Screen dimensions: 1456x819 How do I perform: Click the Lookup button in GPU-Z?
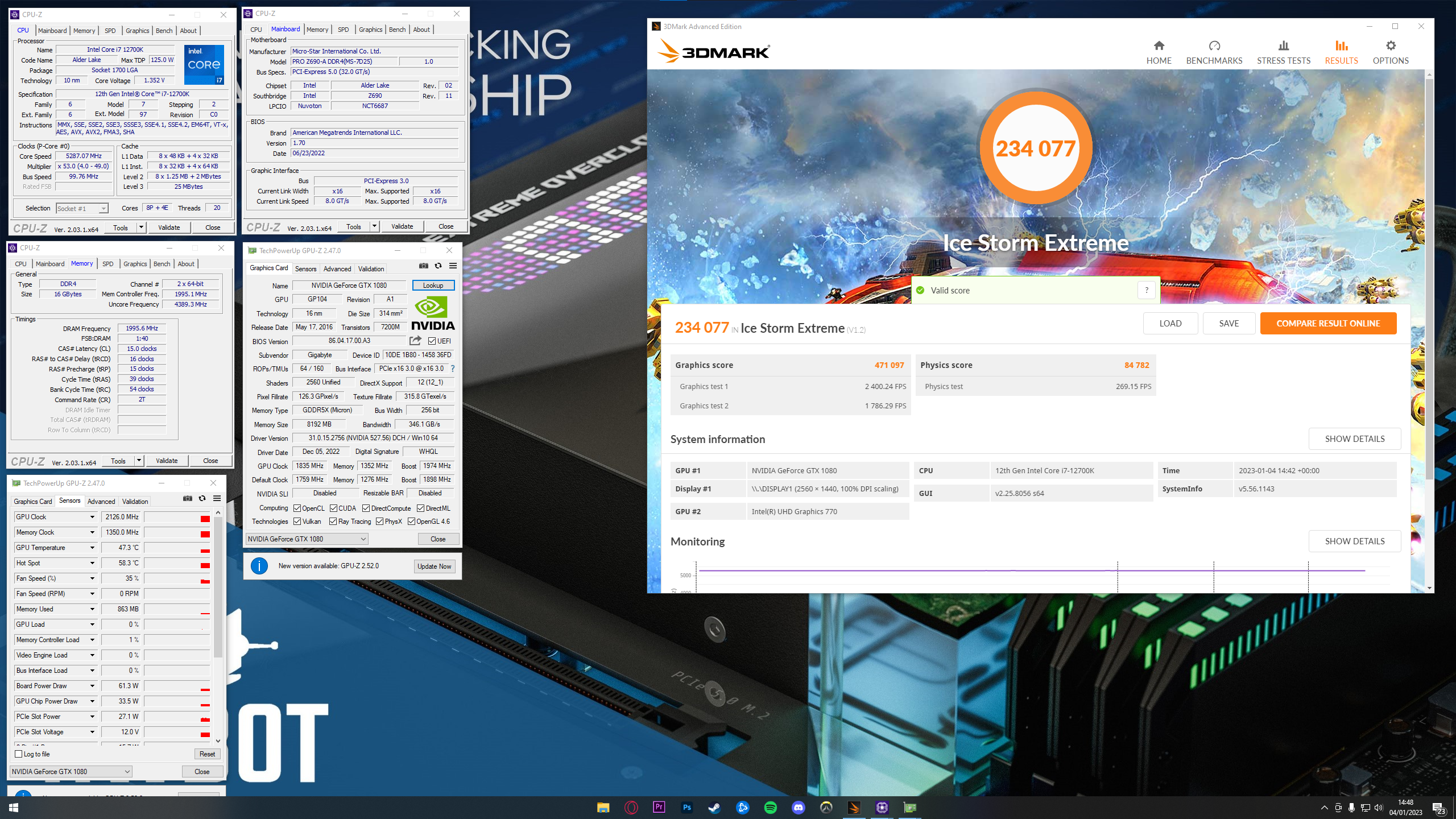coord(433,286)
